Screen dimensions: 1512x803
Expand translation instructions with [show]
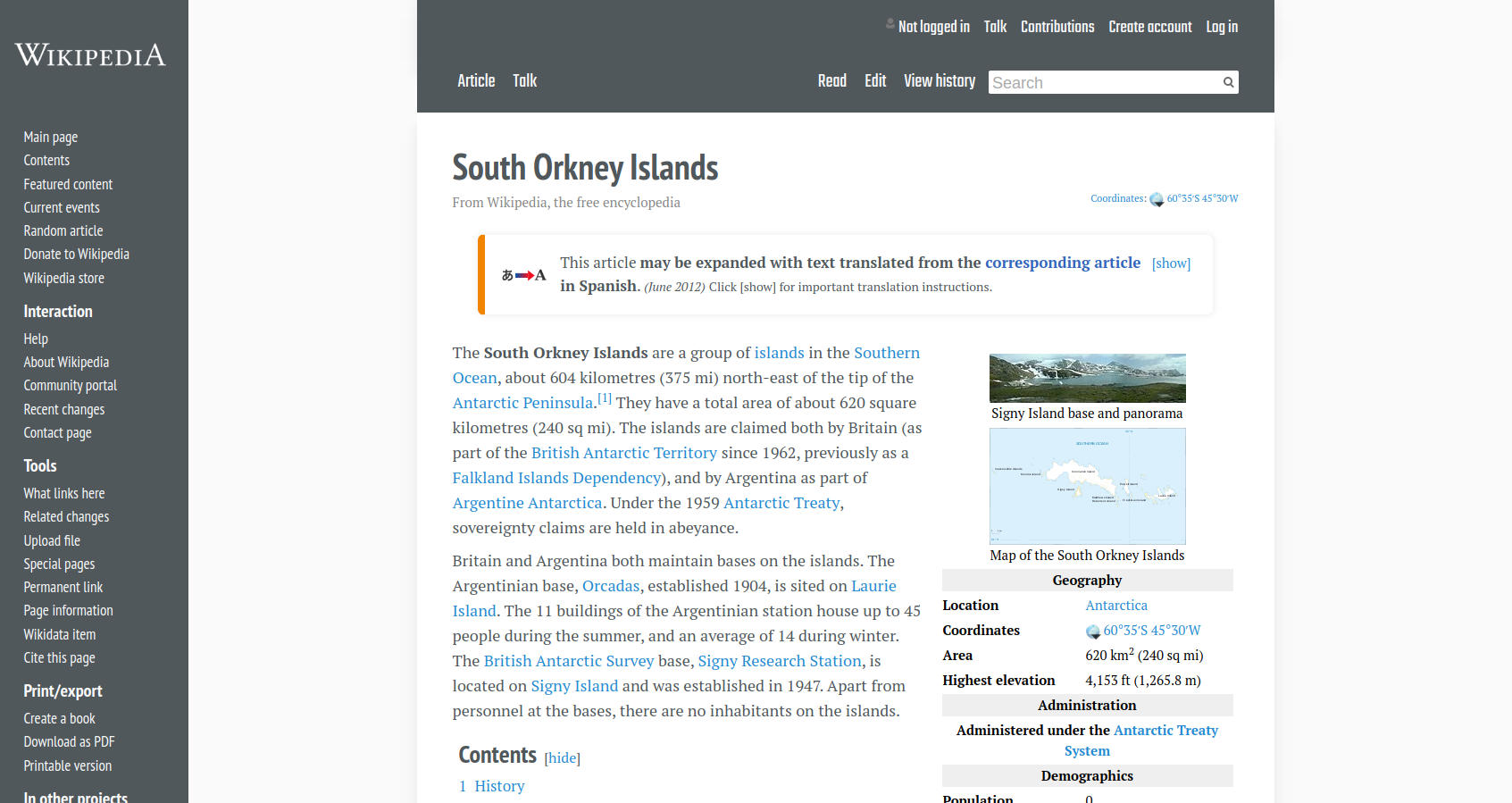point(1171,263)
